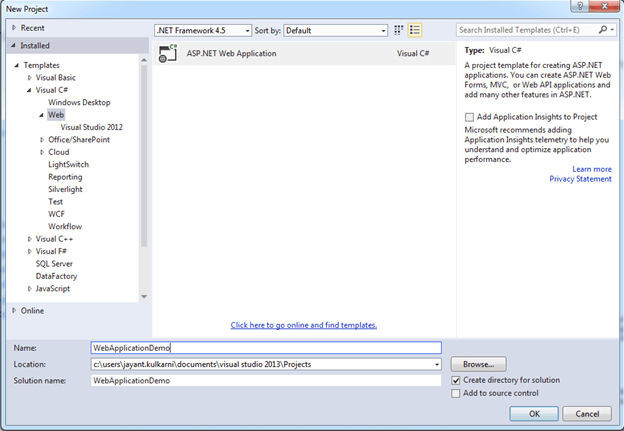Expand the Visual C++ node arrow
Image resolution: width=624 pixels, height=431 pixels.
29,239
